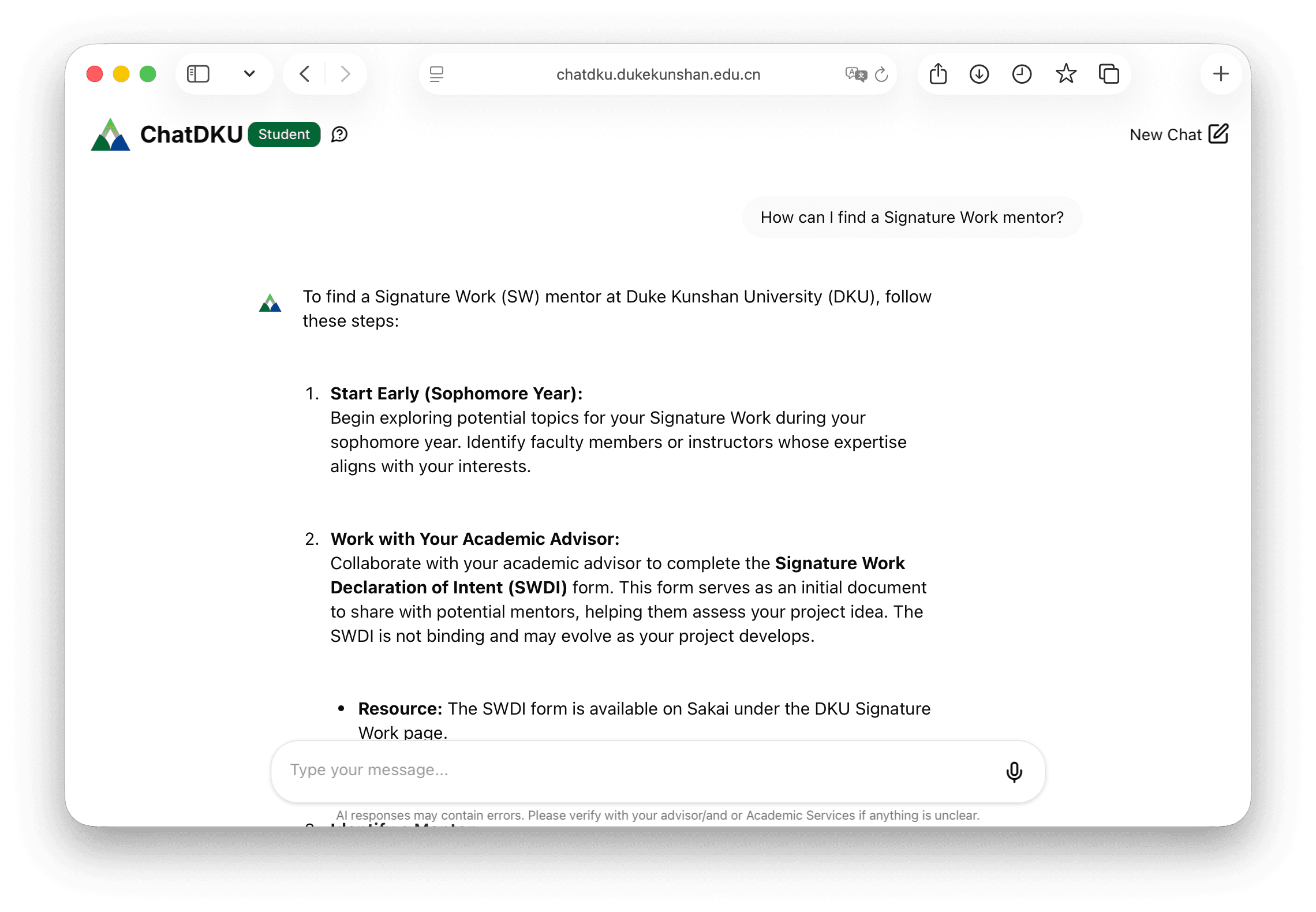
Task: Open a new browser tab
Action: click(1220, 74)
